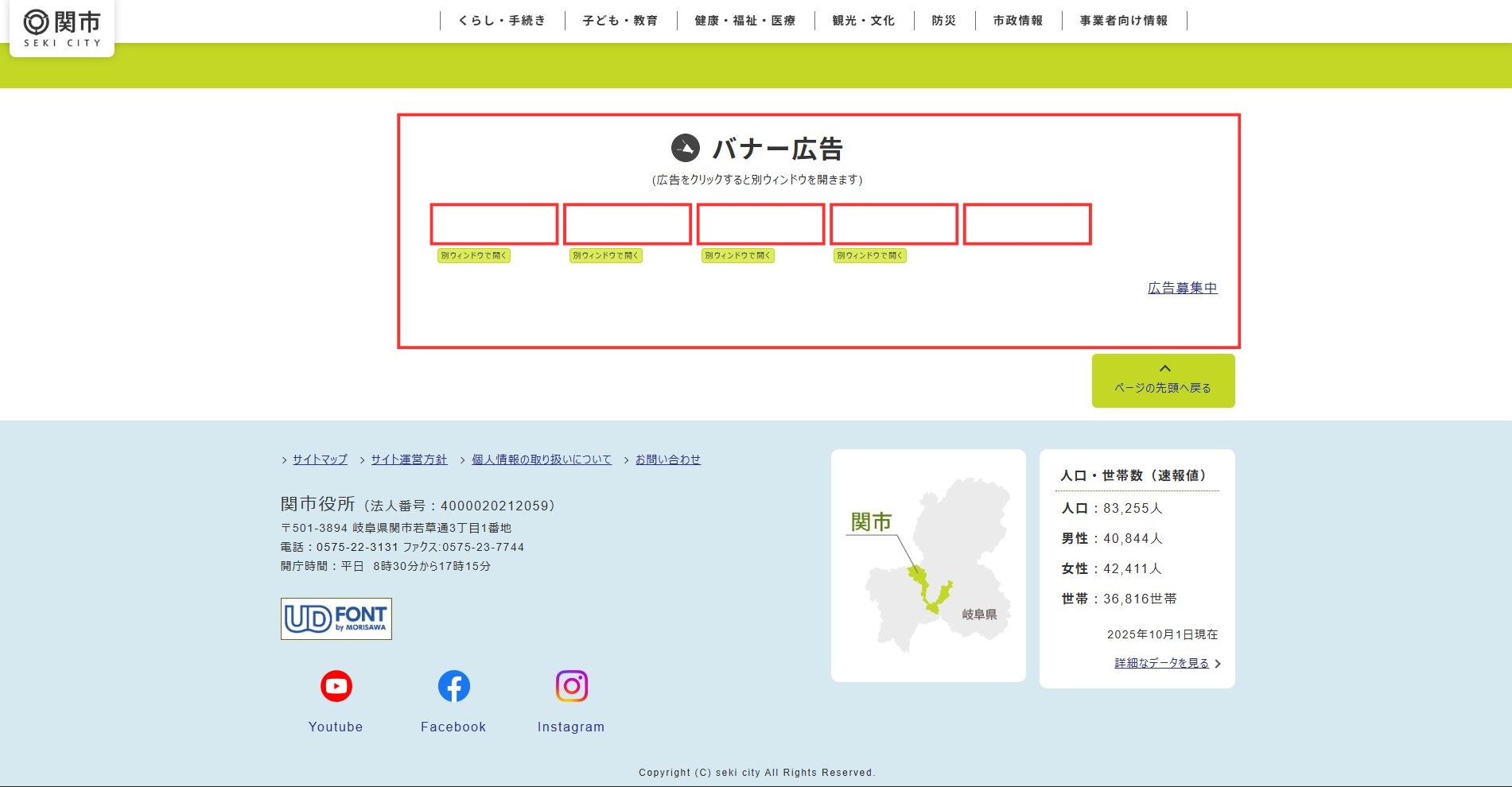The image size is (1512, 787).
Task: Open the サイト運営方針 link
Action: click(x=409, y=459)
